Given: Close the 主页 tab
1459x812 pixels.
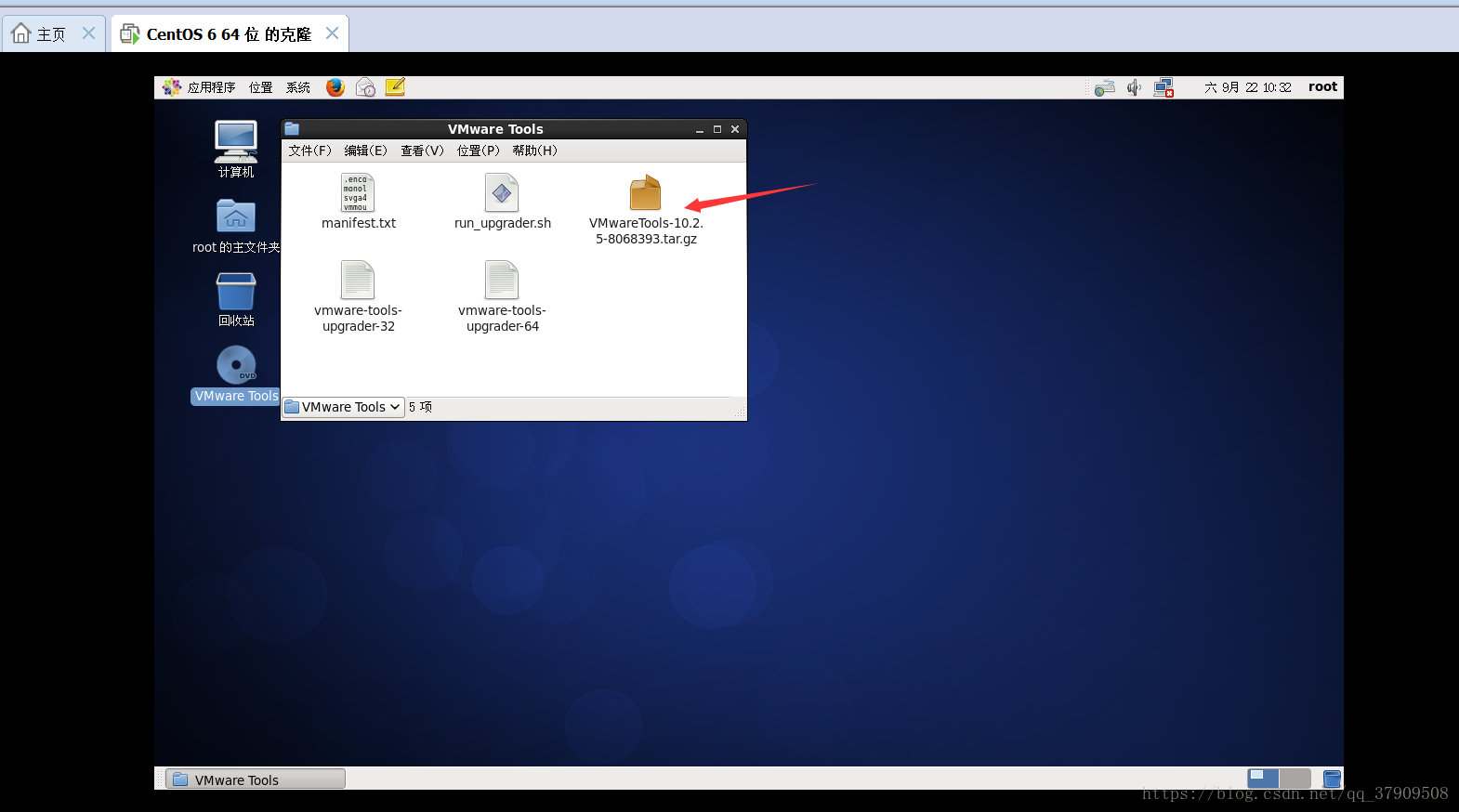Looking at the screenshot, I should [88, 33].
